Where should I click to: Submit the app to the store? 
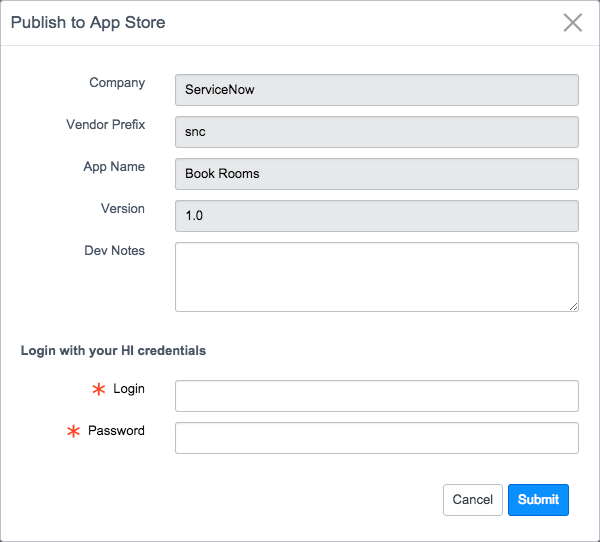coord(538,500)
